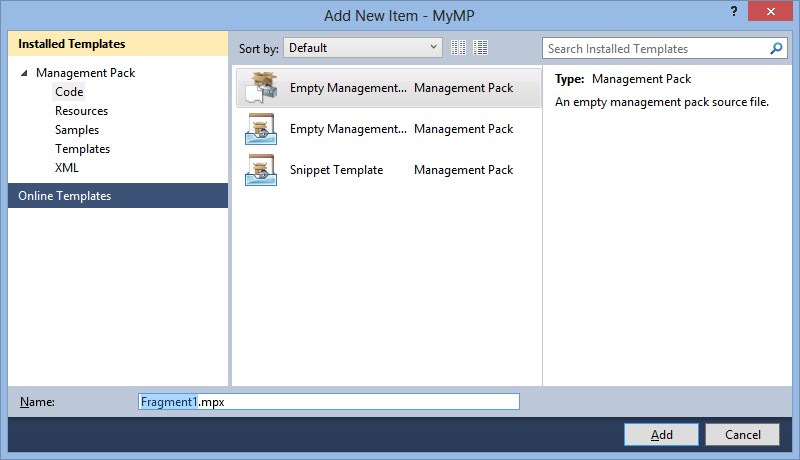Close the Add New Item dialog
800x460 pixels.
(x=770, y=11)
